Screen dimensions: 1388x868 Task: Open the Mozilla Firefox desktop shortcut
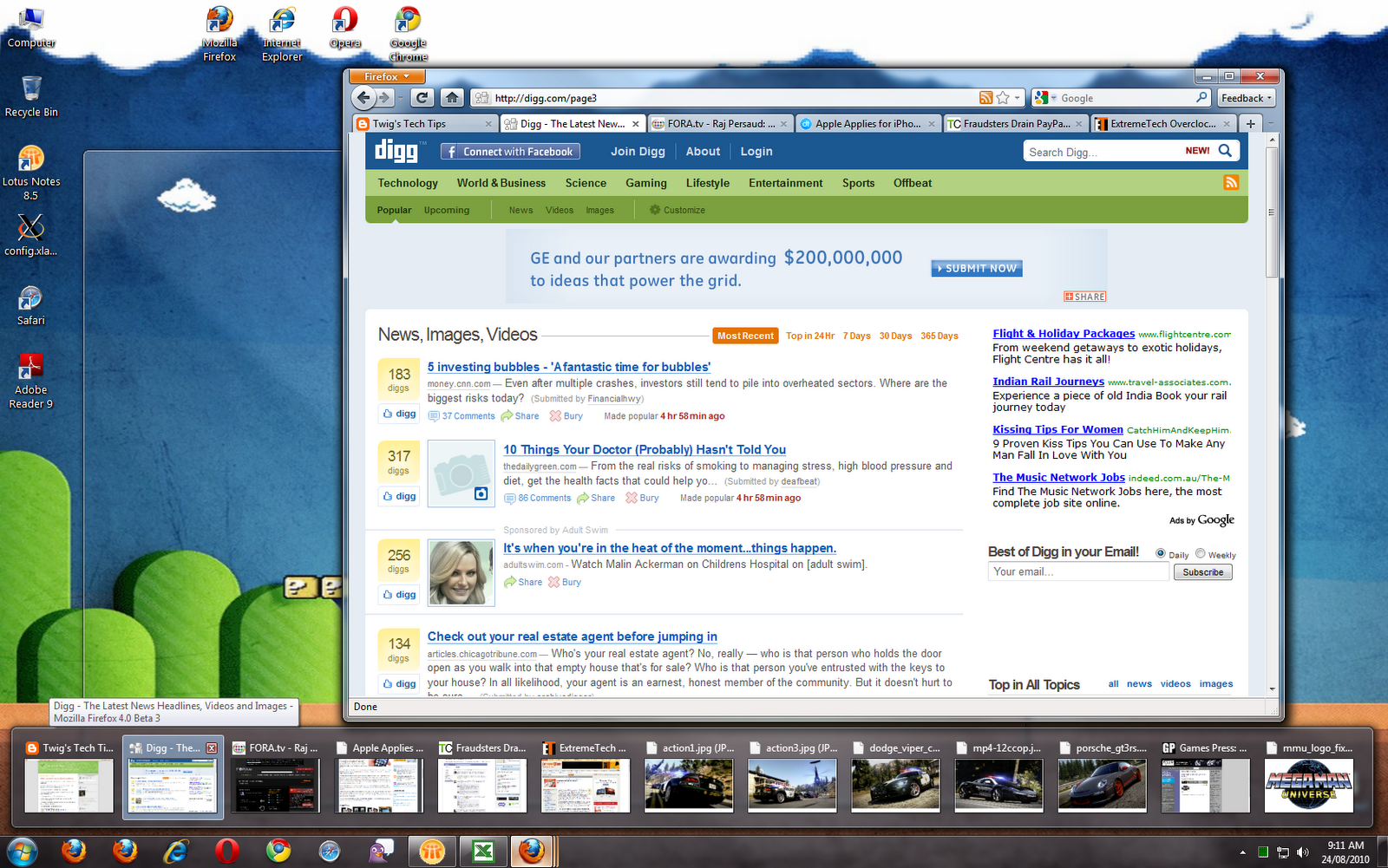pos(219,34)
